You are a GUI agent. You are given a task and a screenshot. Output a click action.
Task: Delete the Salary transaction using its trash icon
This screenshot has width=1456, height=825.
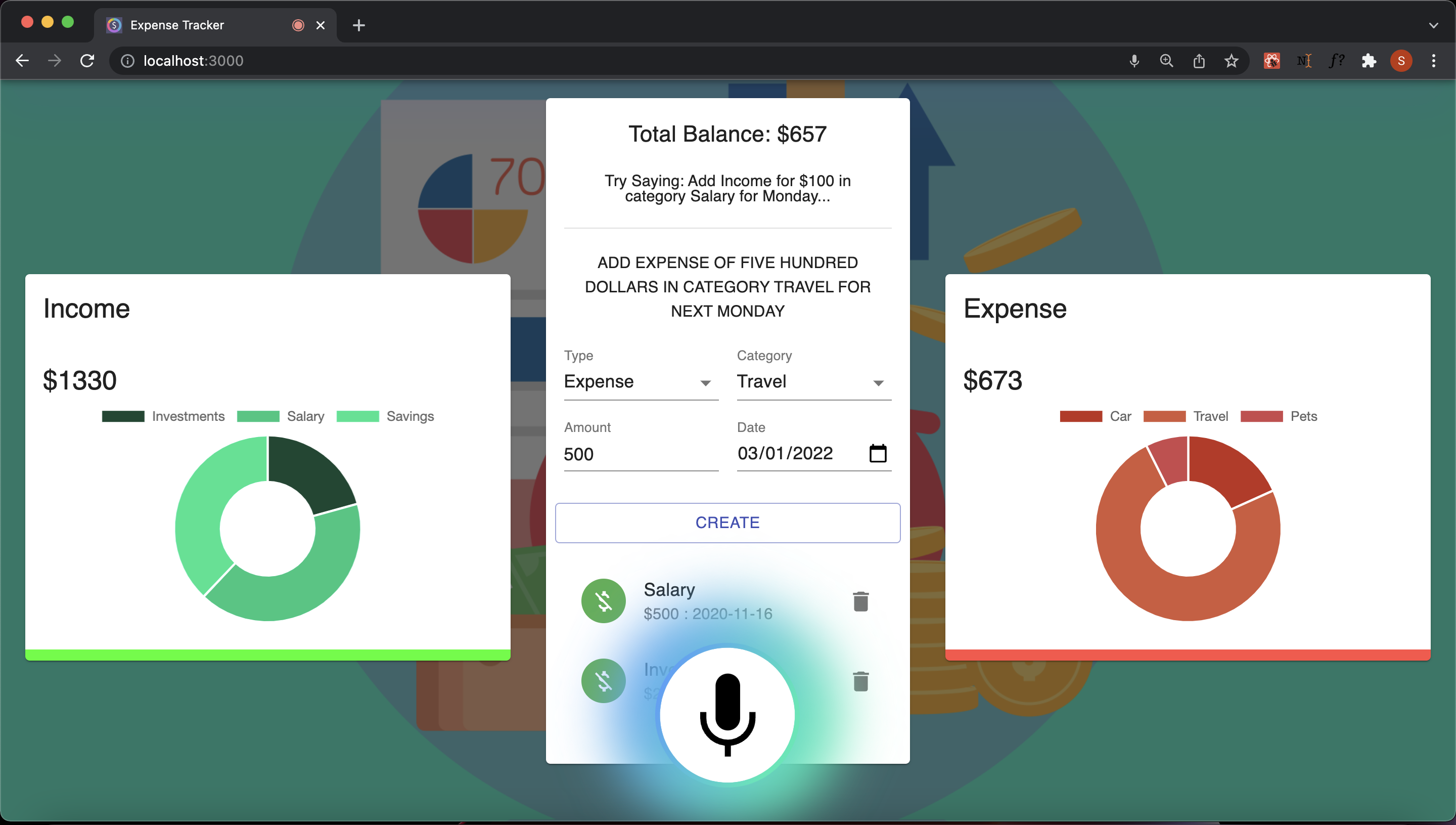pyautogui.click(x=861, y=601)
